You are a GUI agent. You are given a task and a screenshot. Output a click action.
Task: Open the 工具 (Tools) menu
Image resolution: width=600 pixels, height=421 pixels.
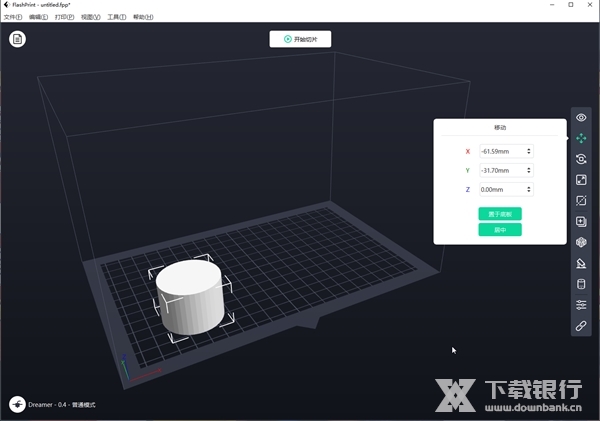pos(116,17)
